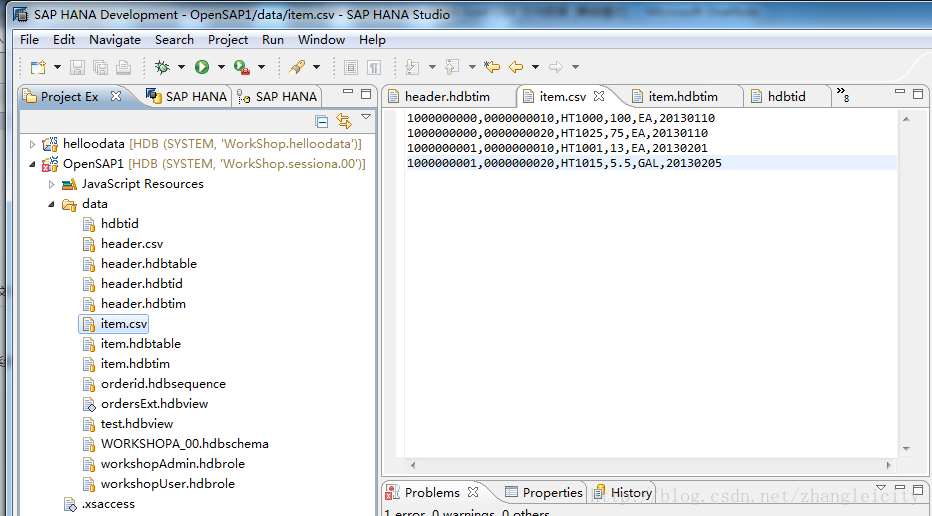Click the Previous Annotation icon
Image resolution: width=932 pixels, height=516 pixels.
452,67
